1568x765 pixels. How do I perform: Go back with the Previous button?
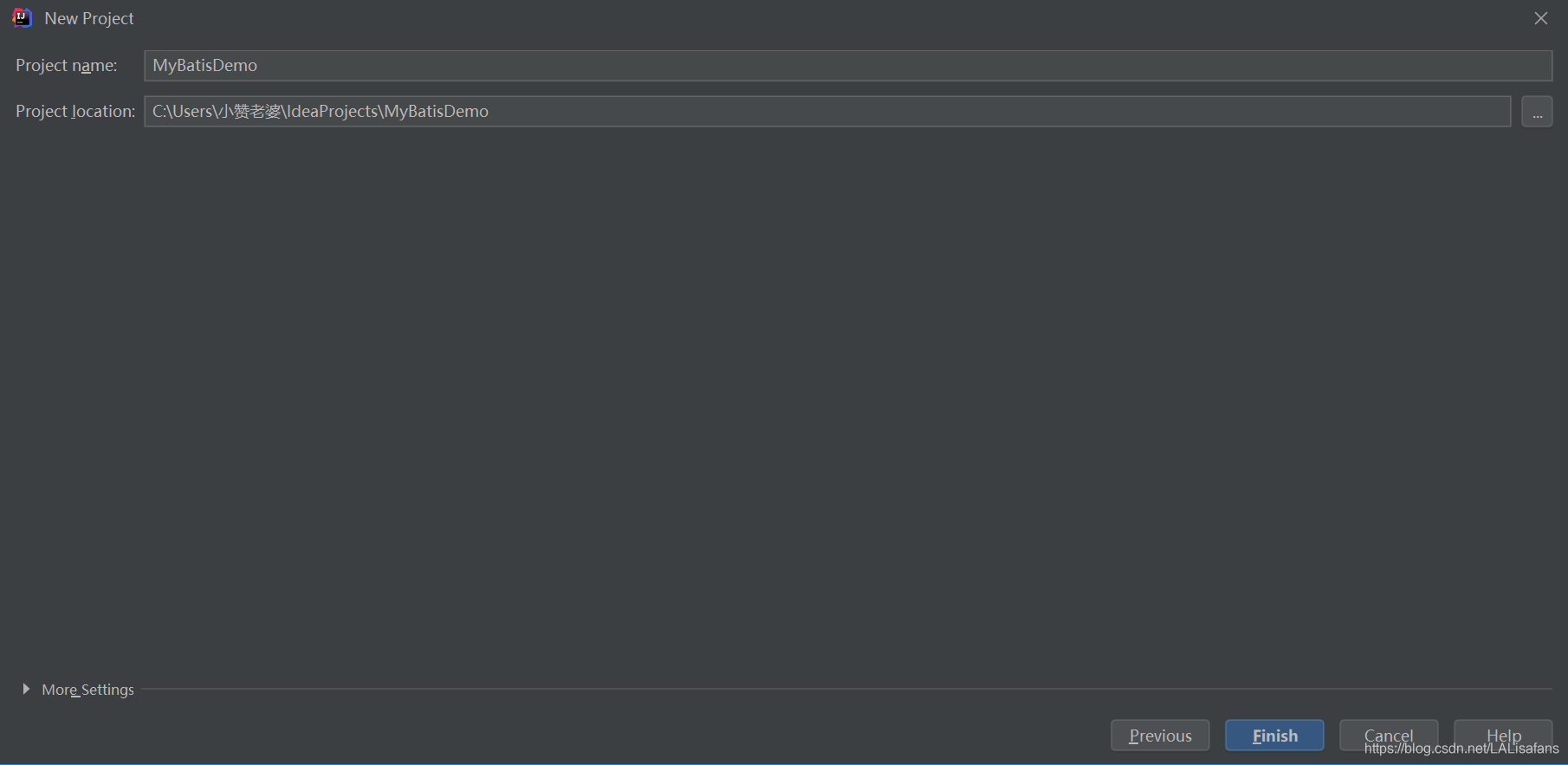[1160, 736]
